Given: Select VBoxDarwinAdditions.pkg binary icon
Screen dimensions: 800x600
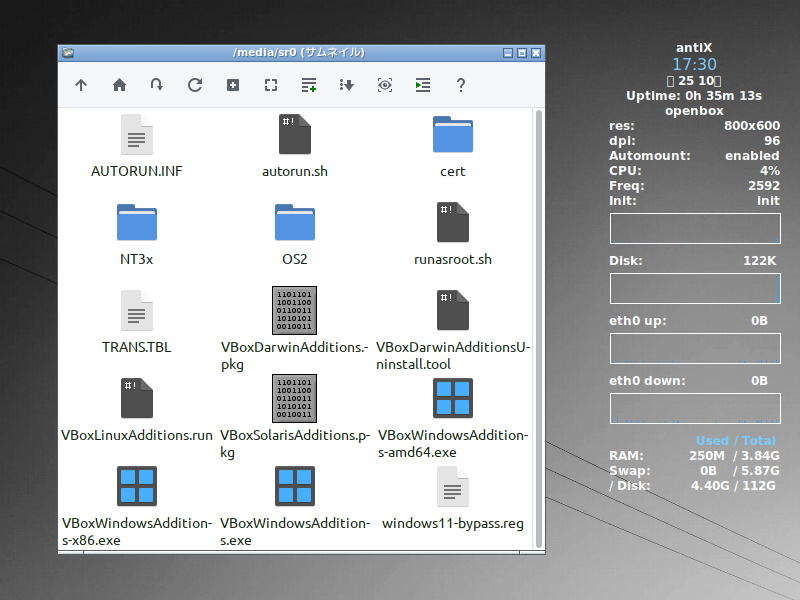Looking at the screenshot, I should click(294, 310).
